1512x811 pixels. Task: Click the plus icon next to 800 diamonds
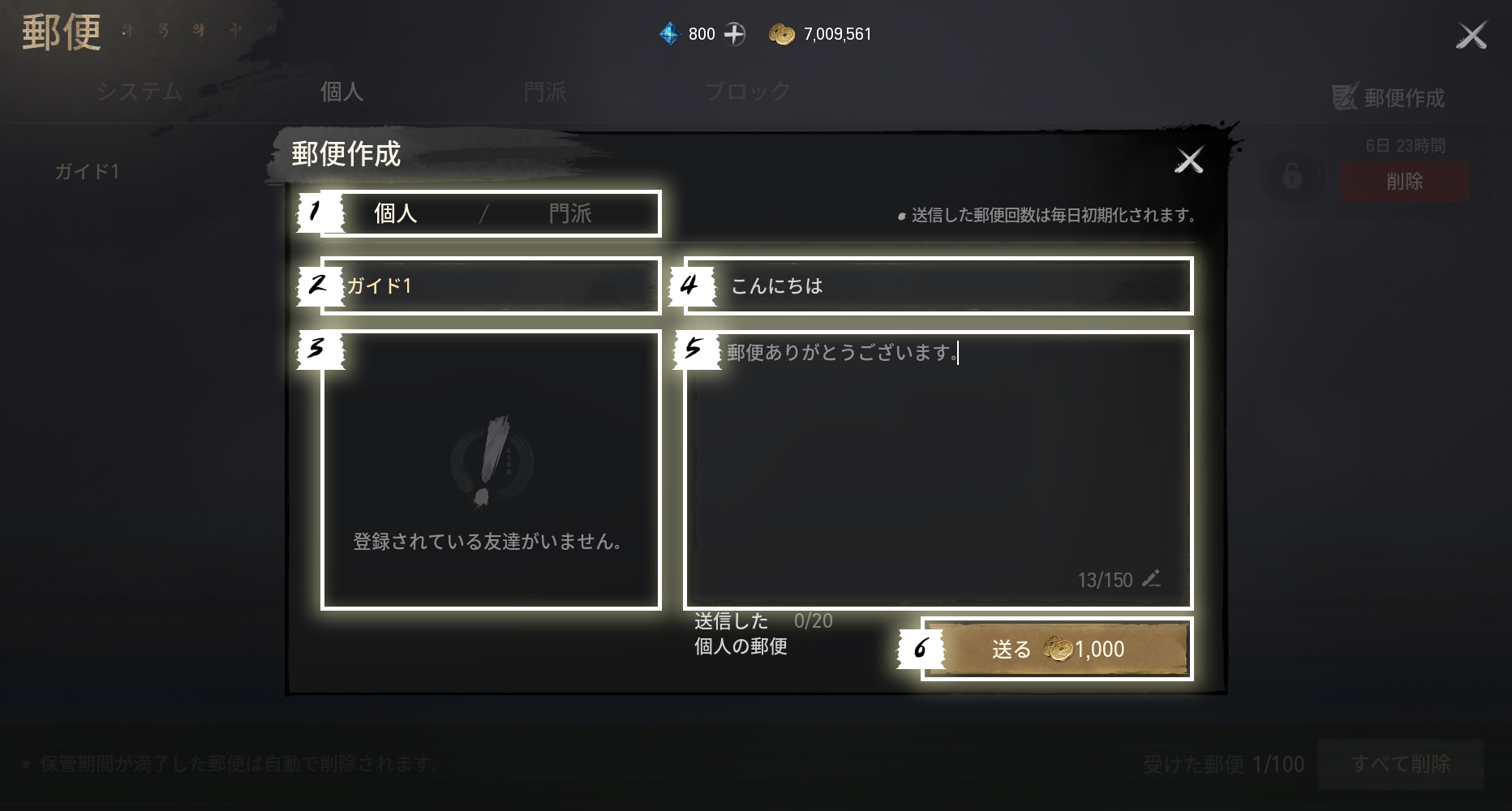pyautogui.click(x=734, y=34)
